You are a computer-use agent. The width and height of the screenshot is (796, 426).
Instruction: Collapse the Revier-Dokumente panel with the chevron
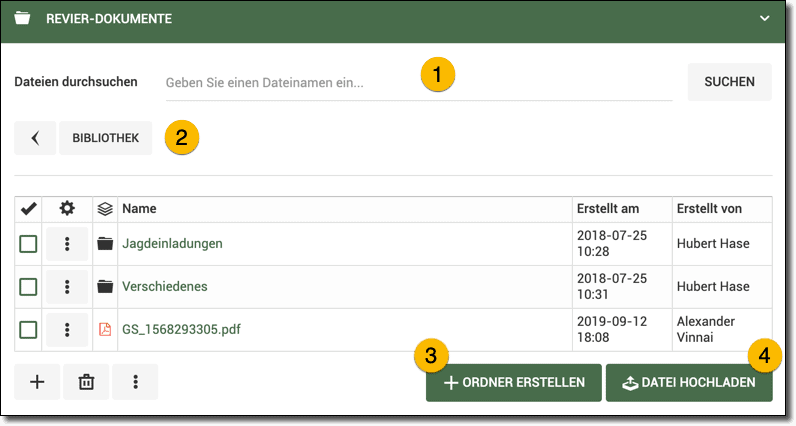tap(764, 19)
